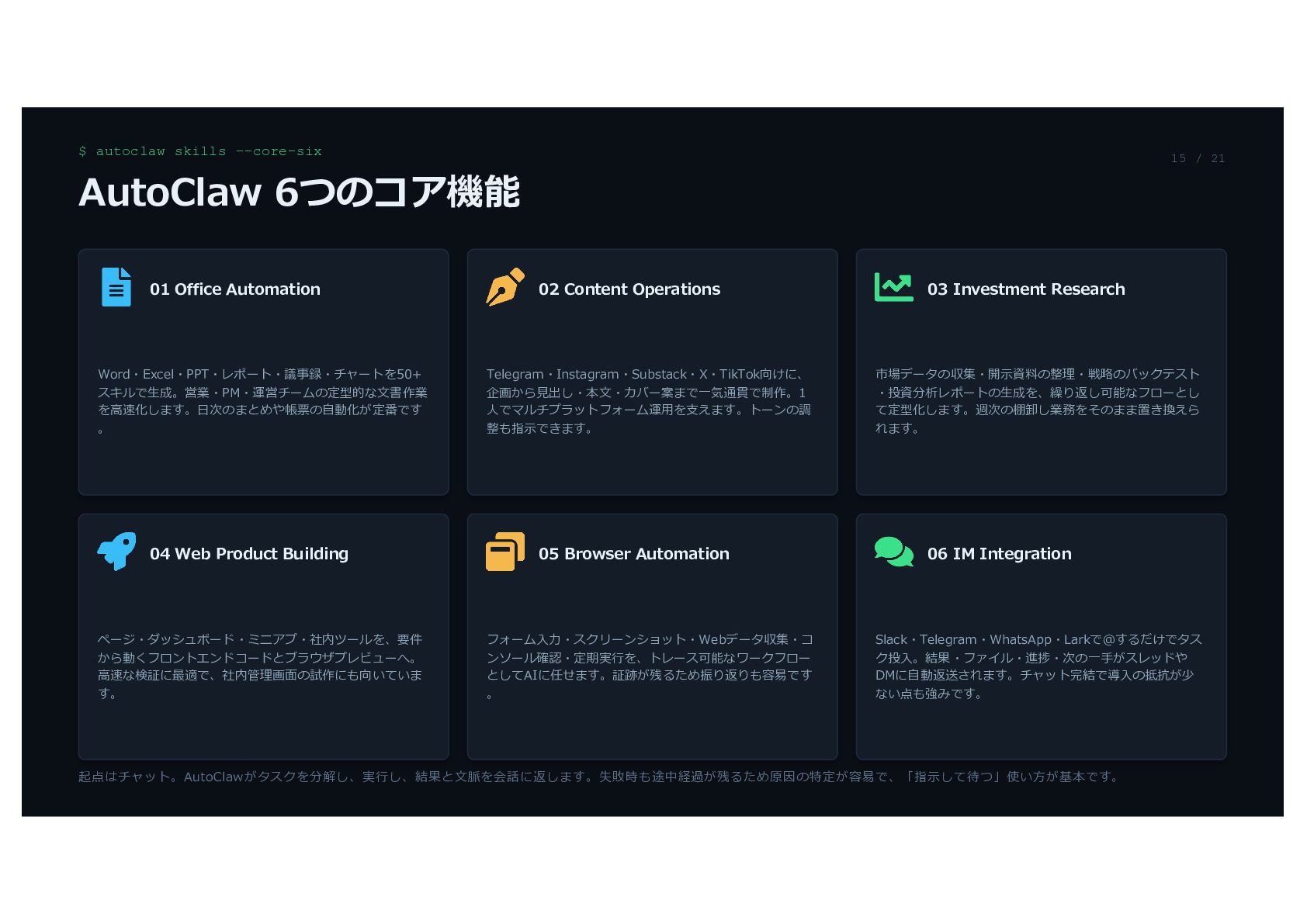1307x924 pixels.
Task: Click the blue rocket Web Product Building icon
Action: point(116,552)
